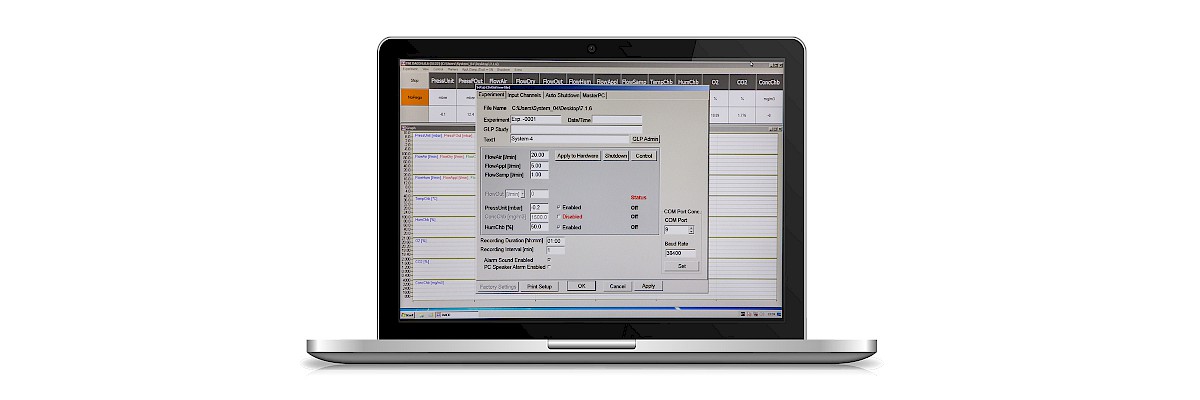
Task: Click the Windows Start button in taskbar
Action: [408, 316]
